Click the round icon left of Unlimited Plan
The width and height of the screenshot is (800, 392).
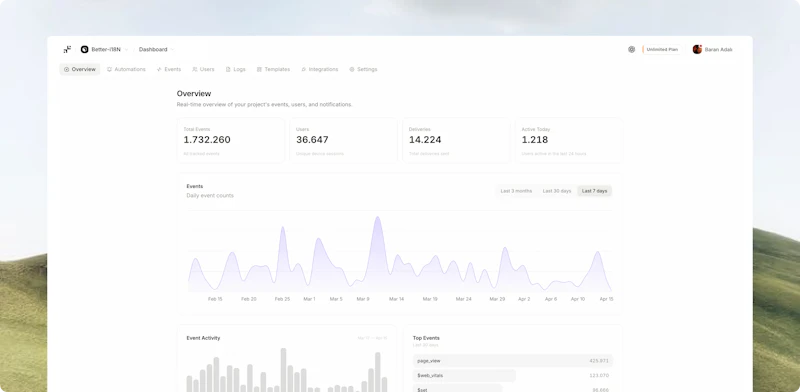point(632,50)
